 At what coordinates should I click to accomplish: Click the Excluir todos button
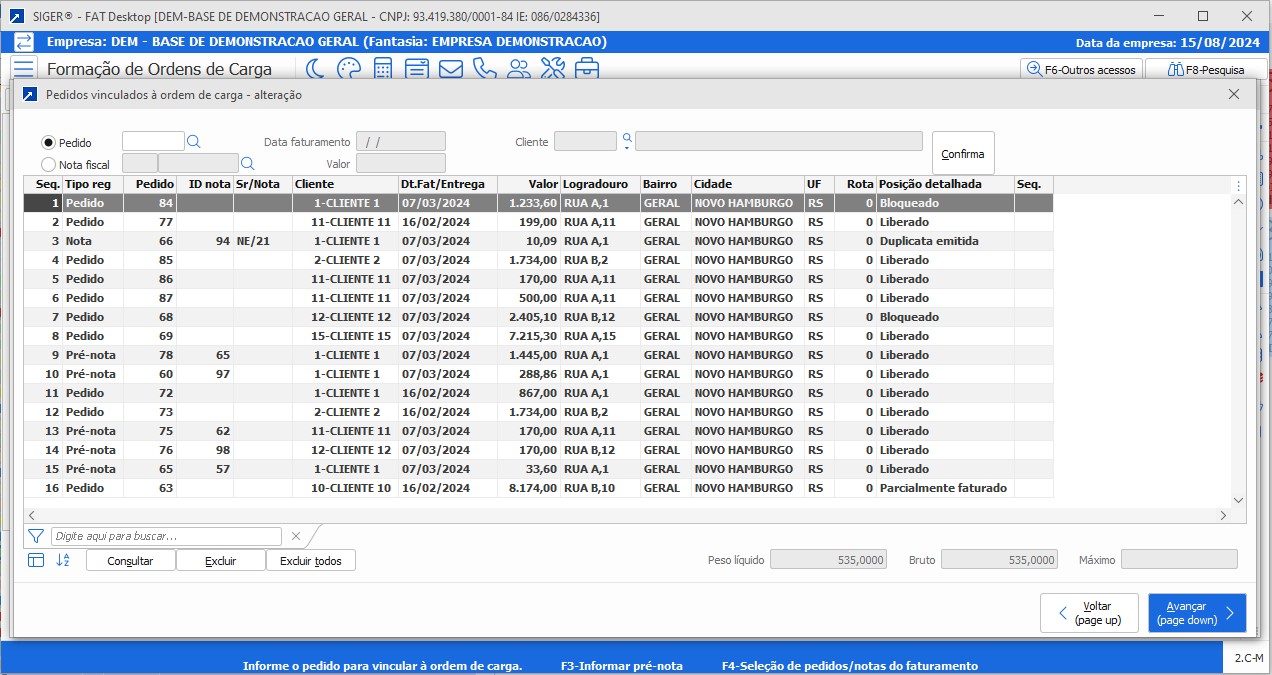tap(310, 561)
